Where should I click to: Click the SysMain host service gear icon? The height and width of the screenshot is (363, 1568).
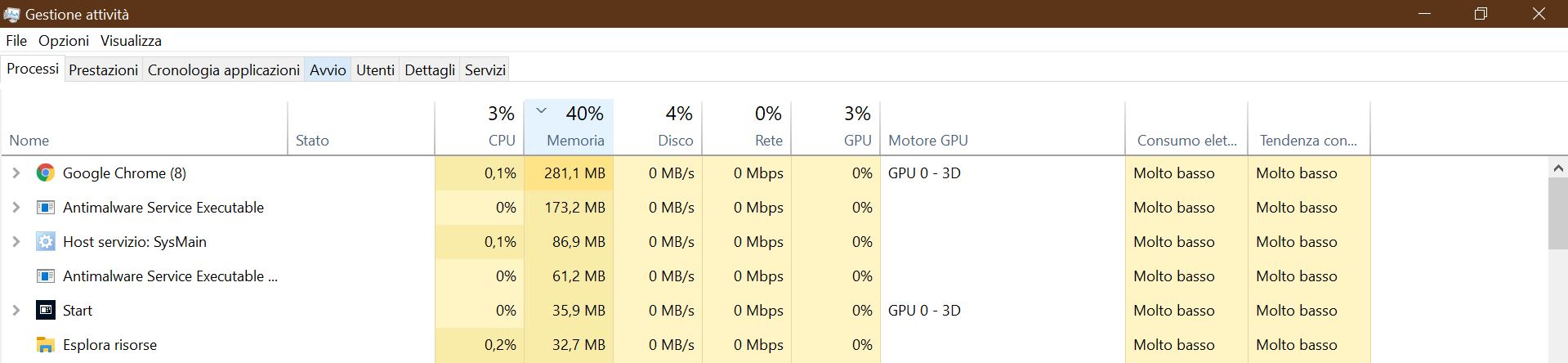pyautogui.click(x=46, y=241)
